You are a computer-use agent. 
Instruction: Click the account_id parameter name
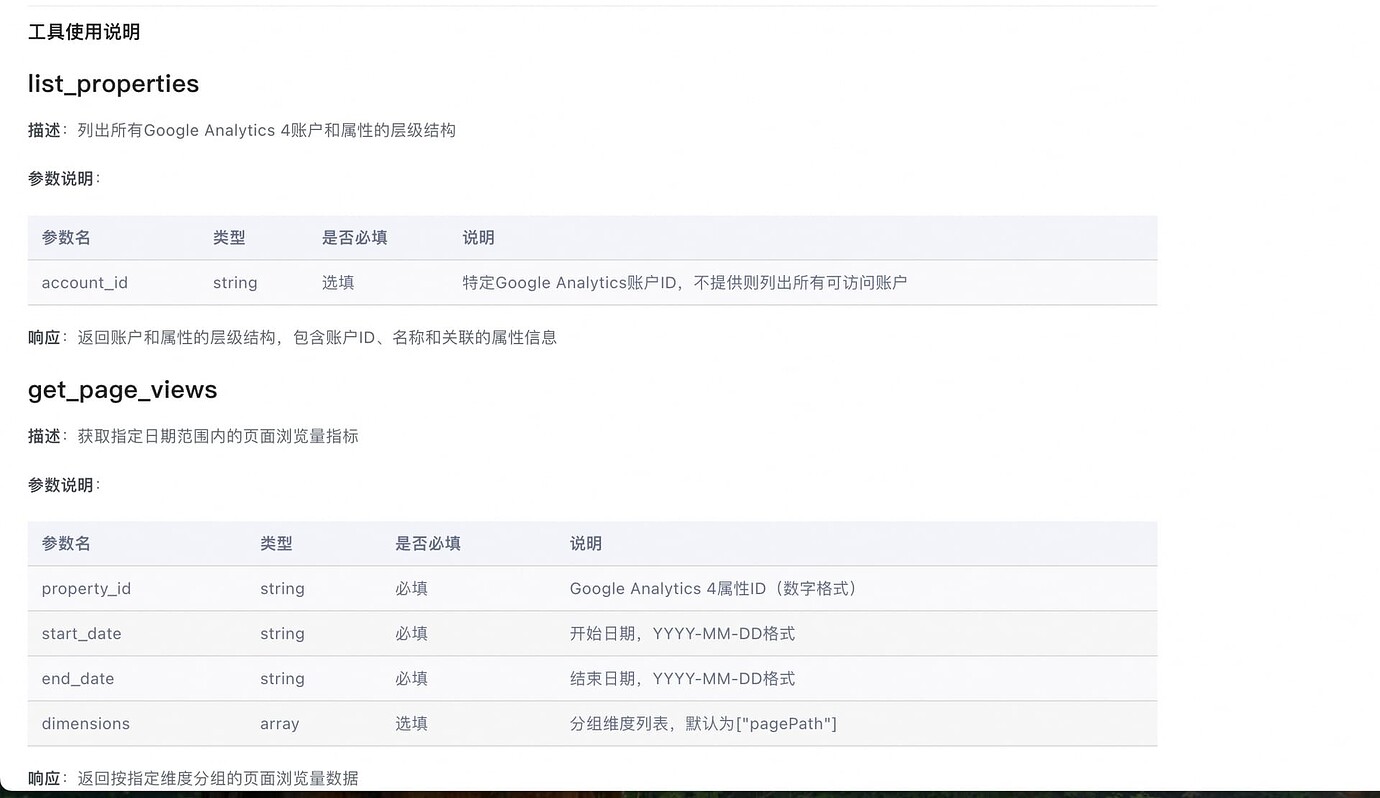(x=84, y=282)
